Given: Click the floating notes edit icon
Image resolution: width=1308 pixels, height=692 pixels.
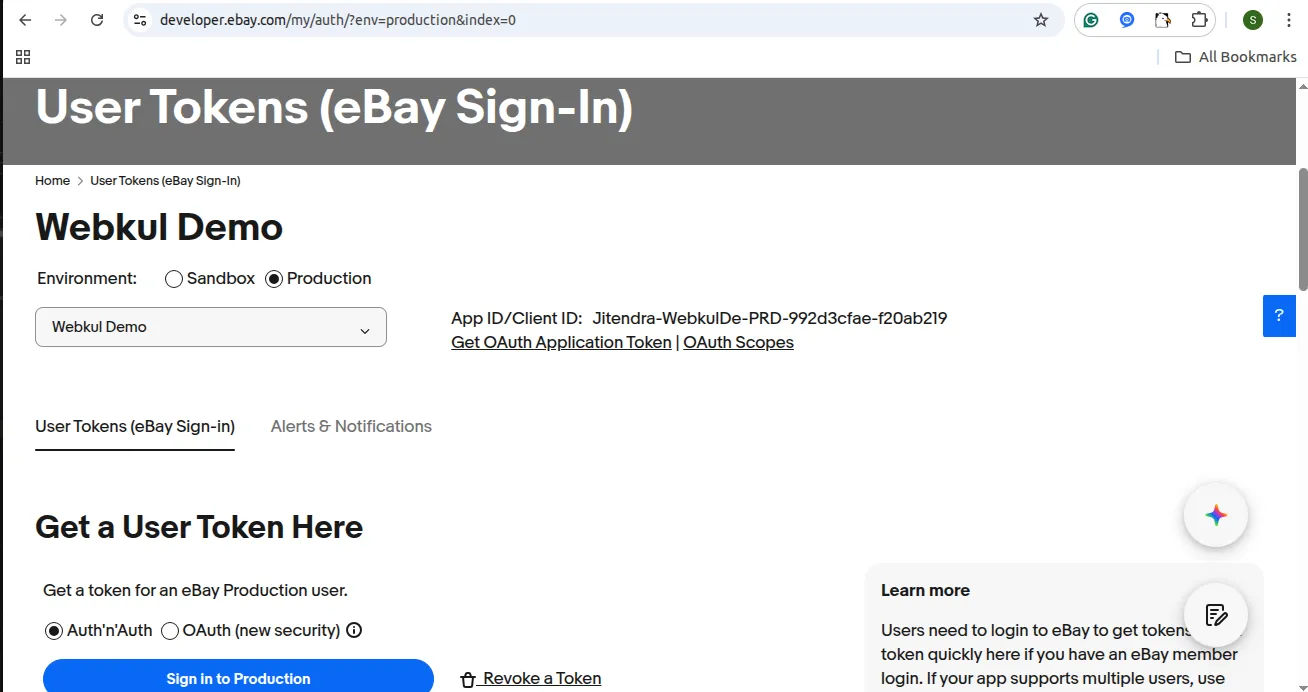Looking at the screenshot, I should pos(1215,614).
